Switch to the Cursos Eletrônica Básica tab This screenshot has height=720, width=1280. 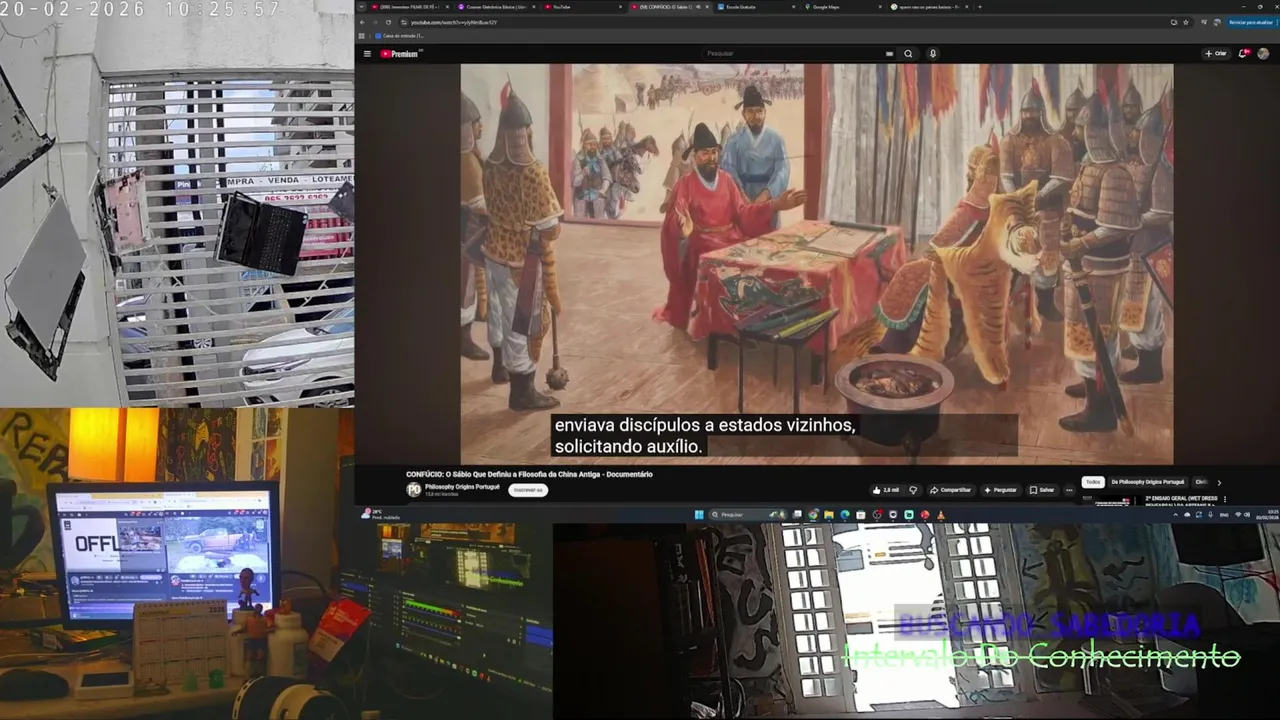point(495,7)
